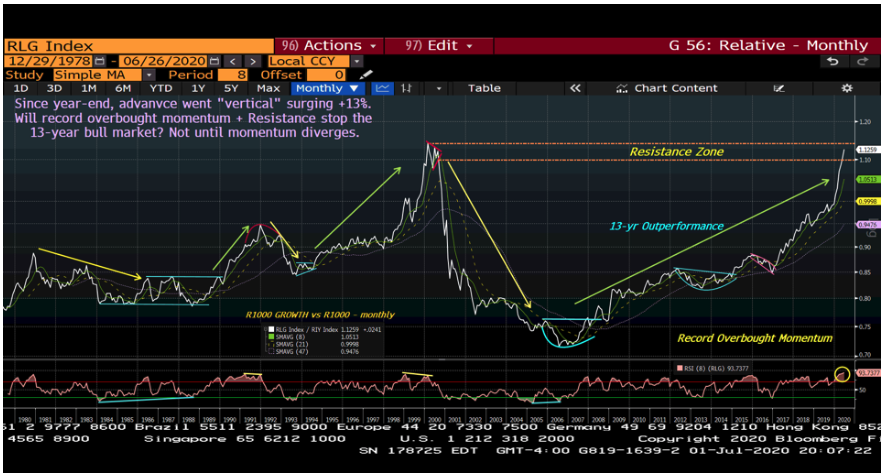Click the RSI (8) (RLG) legend label
Screen dimensions: 883x474
[704, 368]
